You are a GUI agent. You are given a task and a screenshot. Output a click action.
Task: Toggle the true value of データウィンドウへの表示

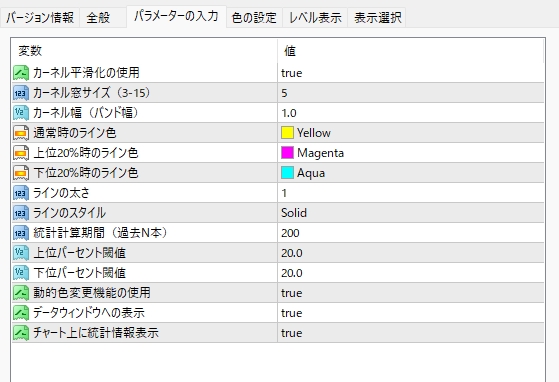[411, 313]
